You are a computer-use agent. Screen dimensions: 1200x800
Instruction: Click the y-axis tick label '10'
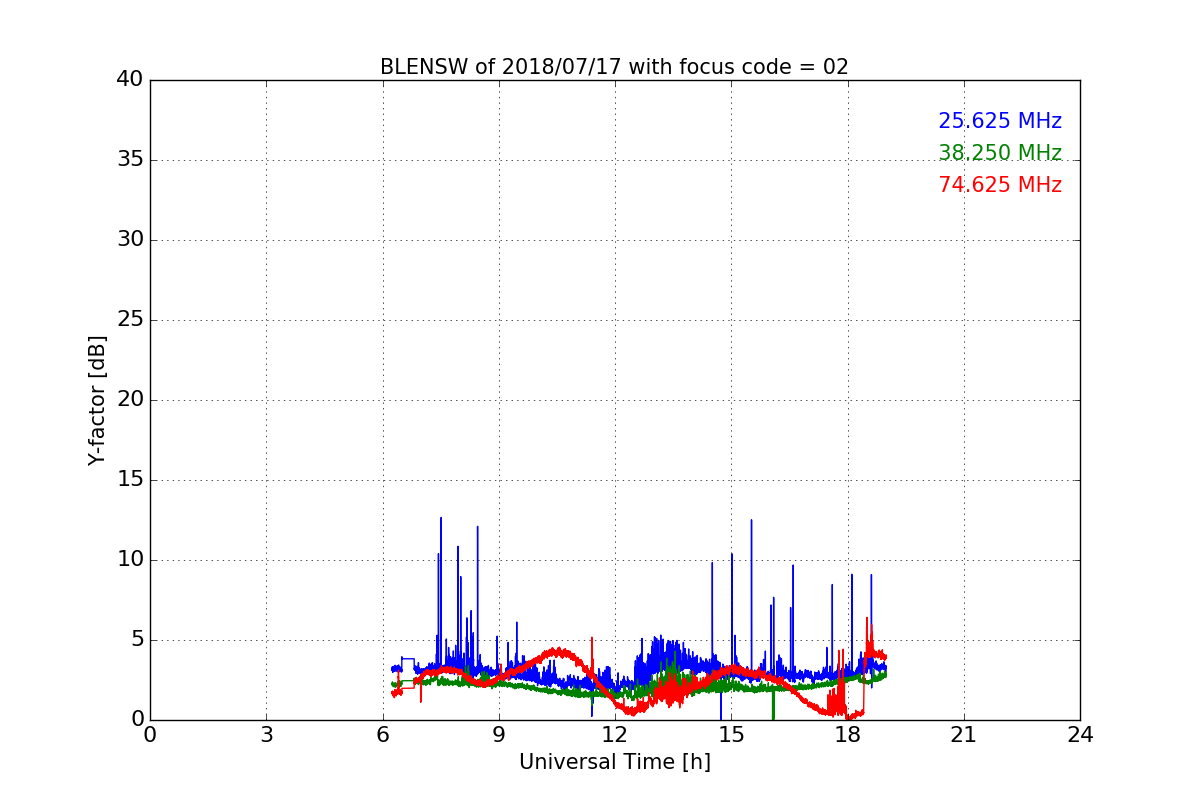[130, 560]
